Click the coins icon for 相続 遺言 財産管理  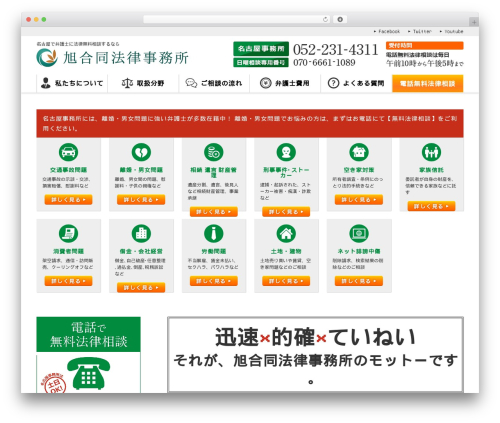[x=214, y=152]
